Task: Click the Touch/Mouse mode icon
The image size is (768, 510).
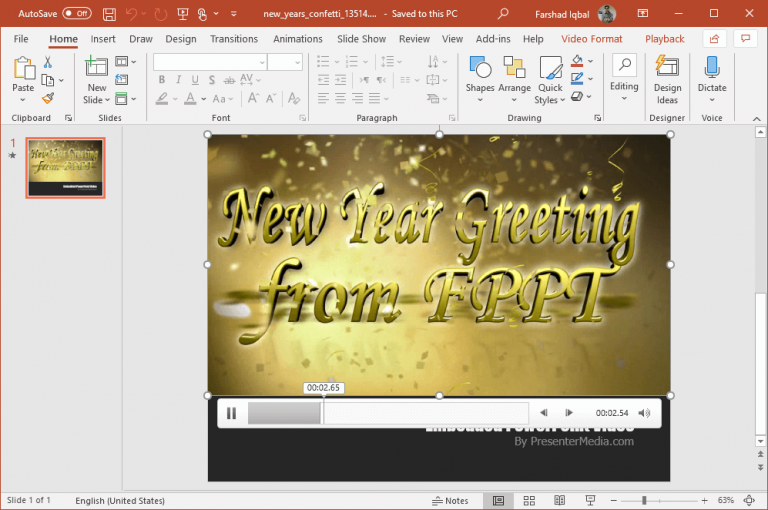Action: click(x=202, y=14)
